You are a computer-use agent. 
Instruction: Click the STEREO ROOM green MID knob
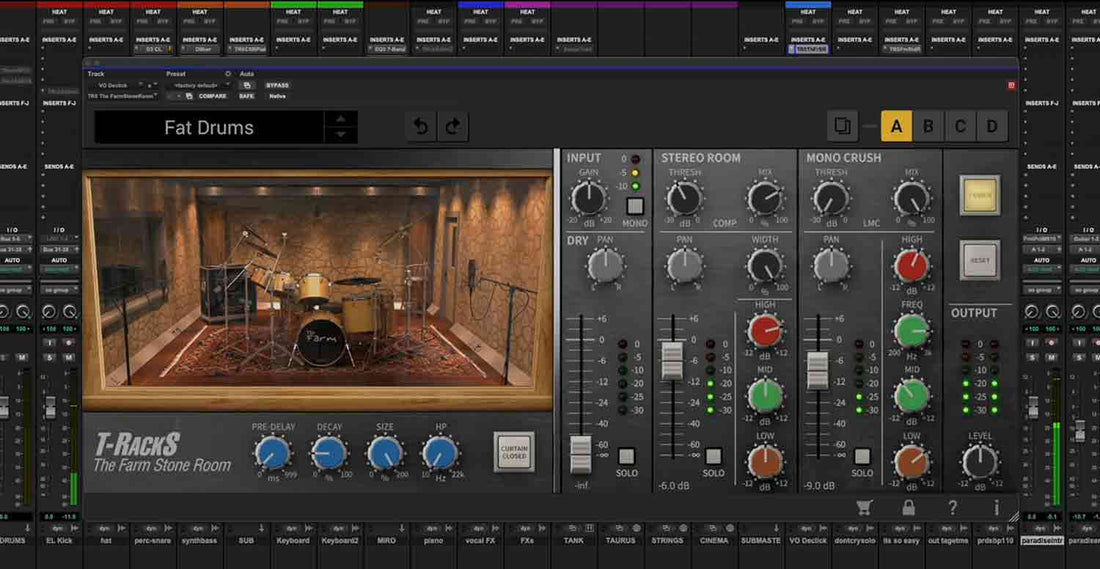click(765, 396)
